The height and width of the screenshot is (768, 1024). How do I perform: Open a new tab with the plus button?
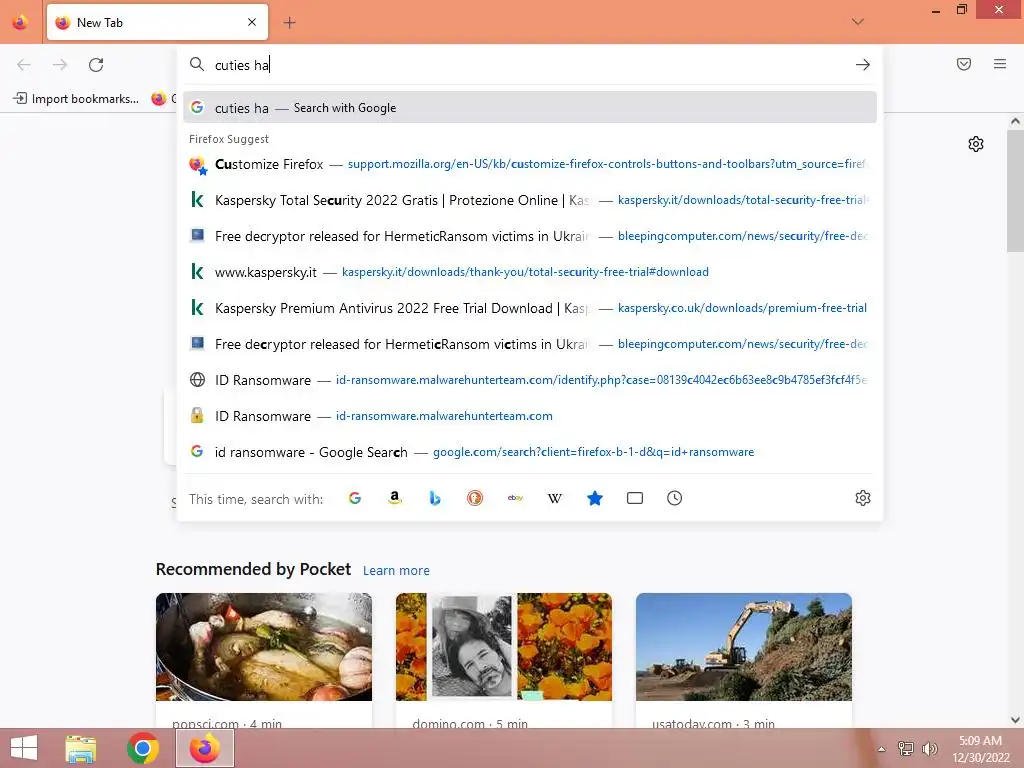[289, 23]
